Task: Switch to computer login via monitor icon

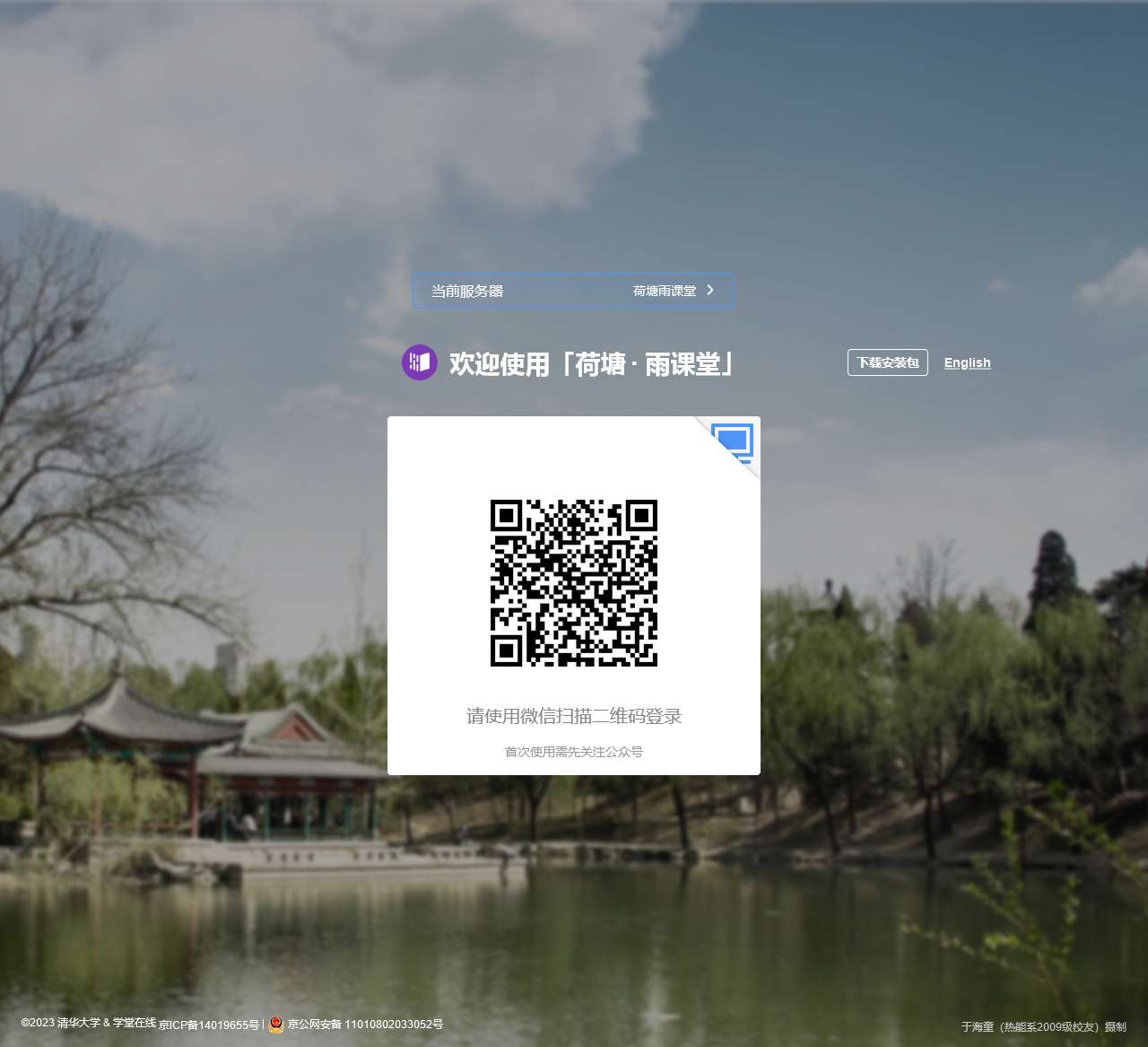Action: [x=732, y=442]
